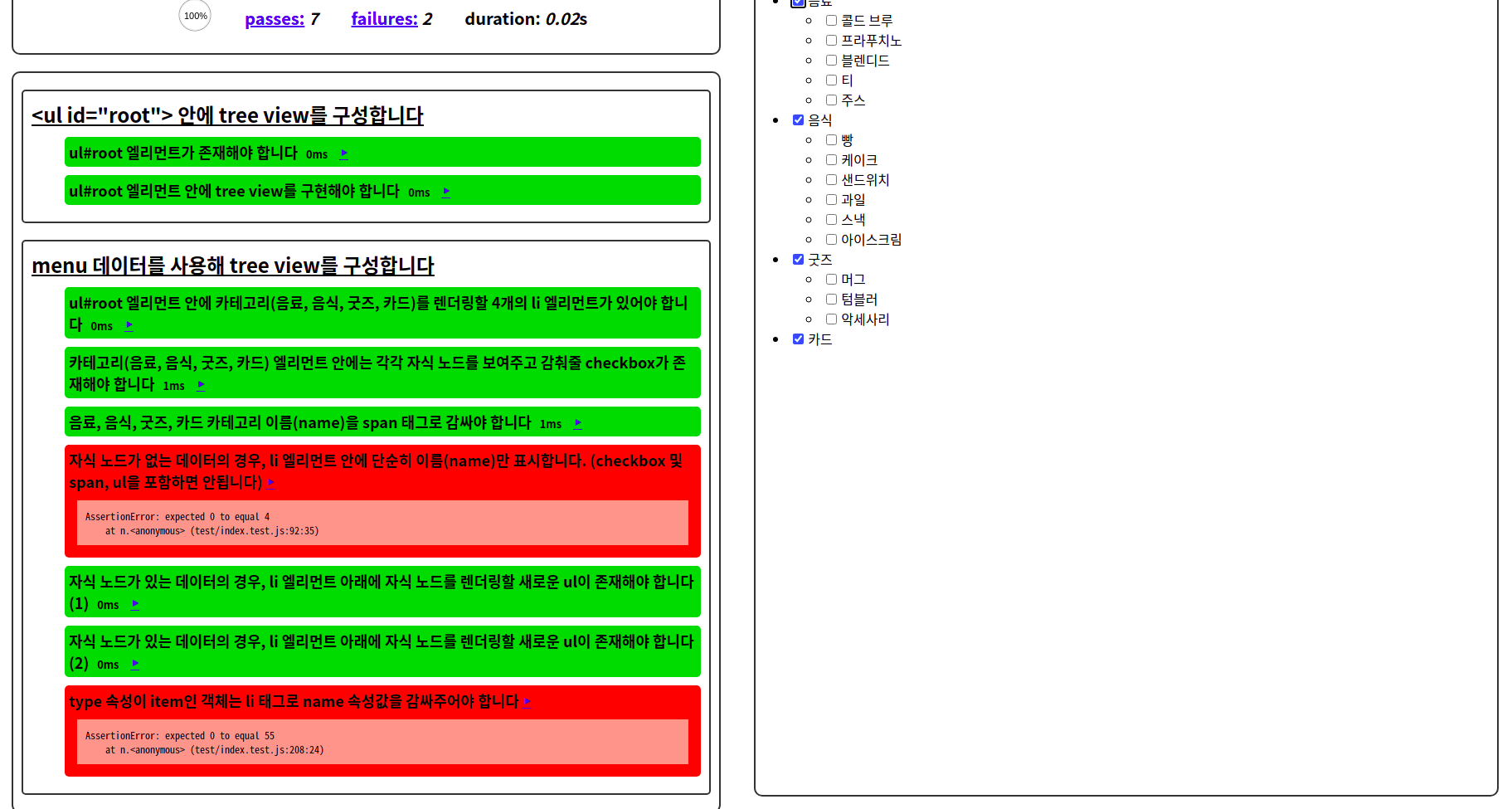Check the 티 checkbox
Screen dimensions: 1512x809
831,80
